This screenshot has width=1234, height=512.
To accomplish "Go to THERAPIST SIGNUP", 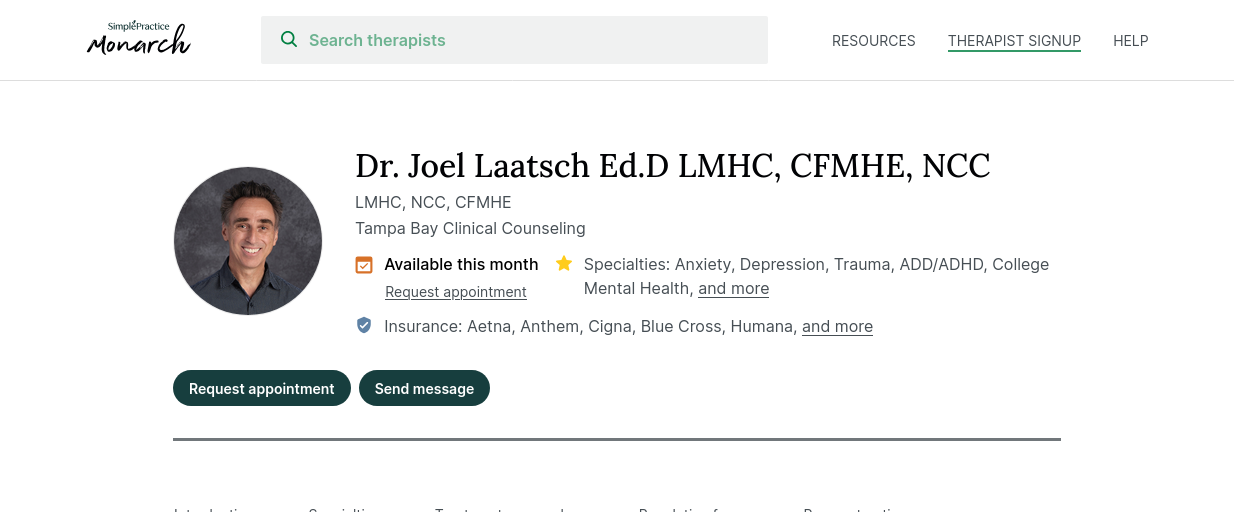I will point(1014,41).
